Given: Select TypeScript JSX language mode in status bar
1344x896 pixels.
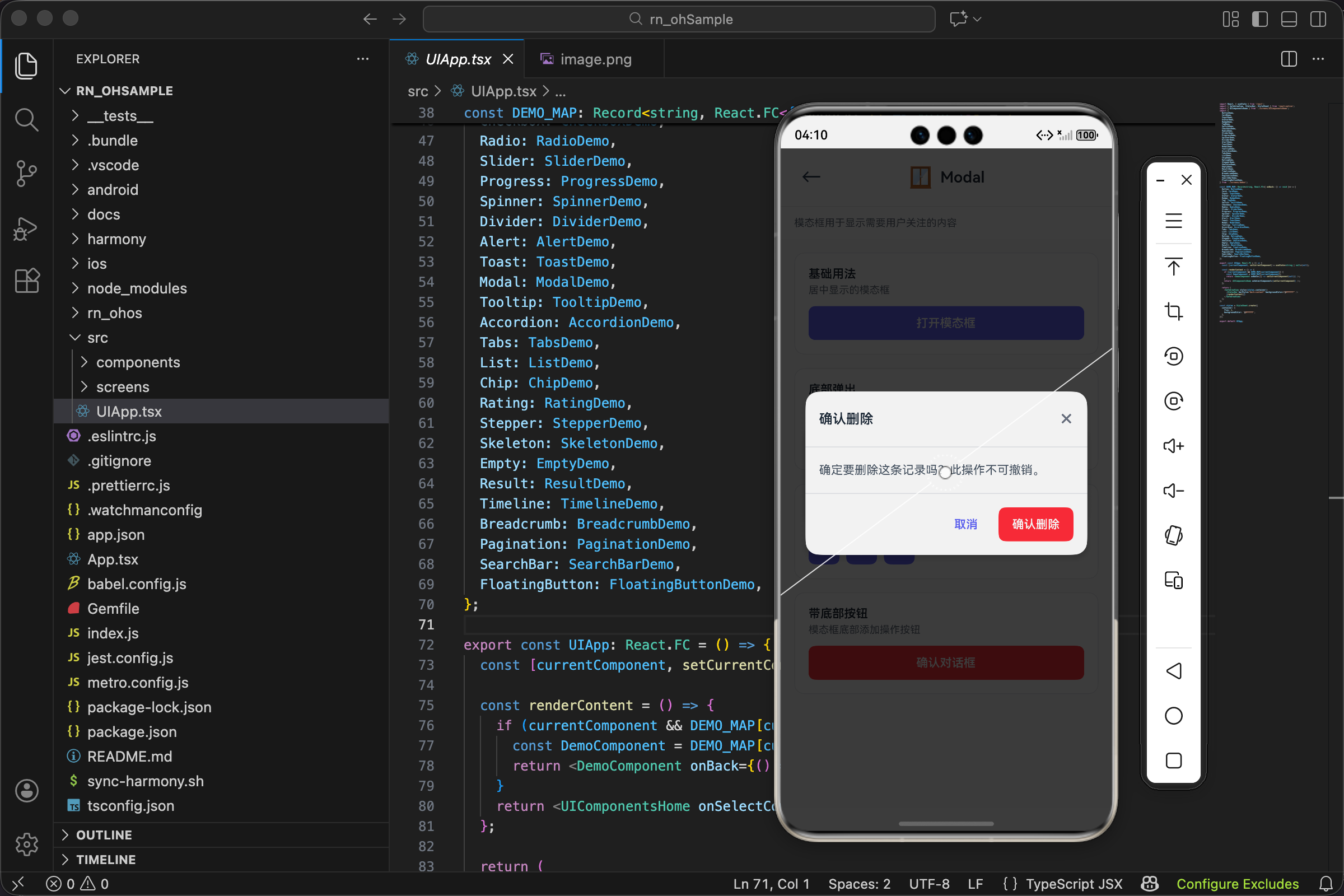Looking at the screenshot, I should click(x=1073, y=884).
